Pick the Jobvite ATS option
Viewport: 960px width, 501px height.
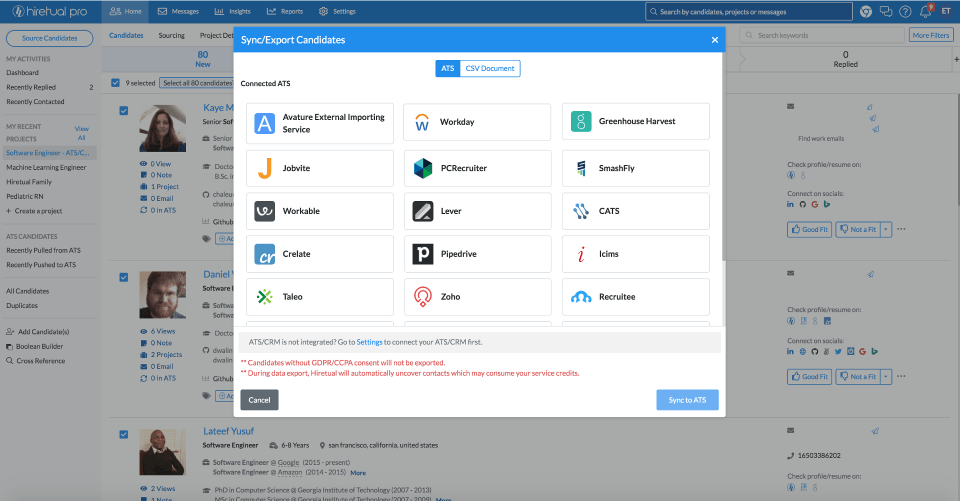pyautogui.click(x=320, y=168)
